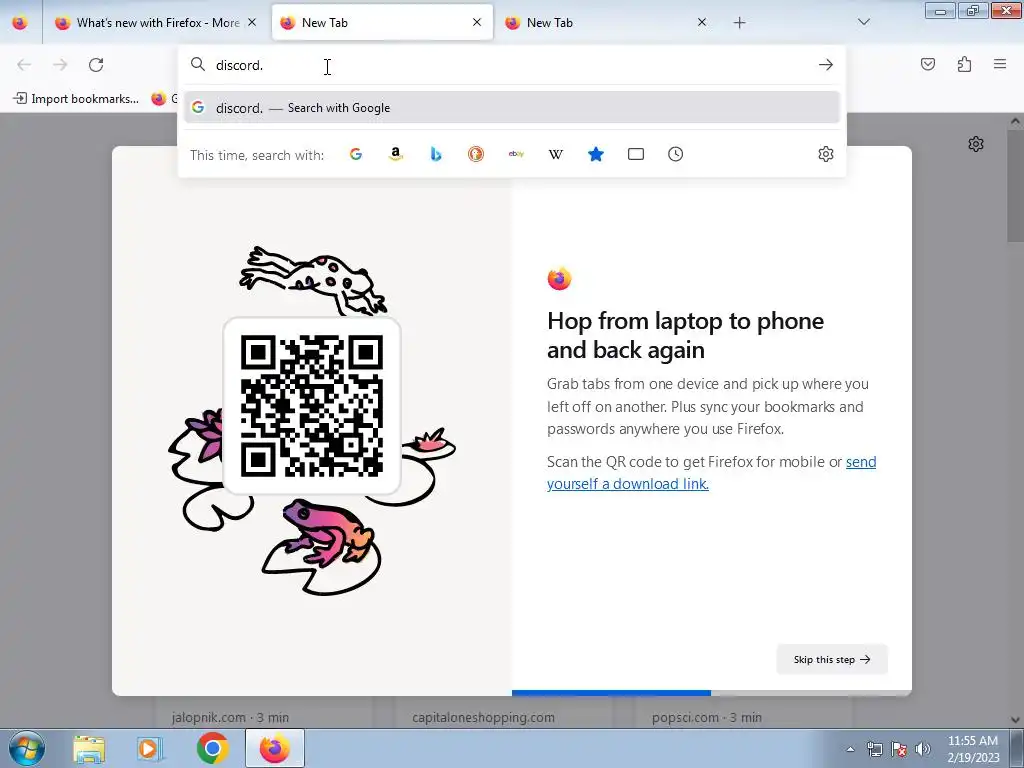
Task: Click Firefox taskbar button
Action: [275, 748]
